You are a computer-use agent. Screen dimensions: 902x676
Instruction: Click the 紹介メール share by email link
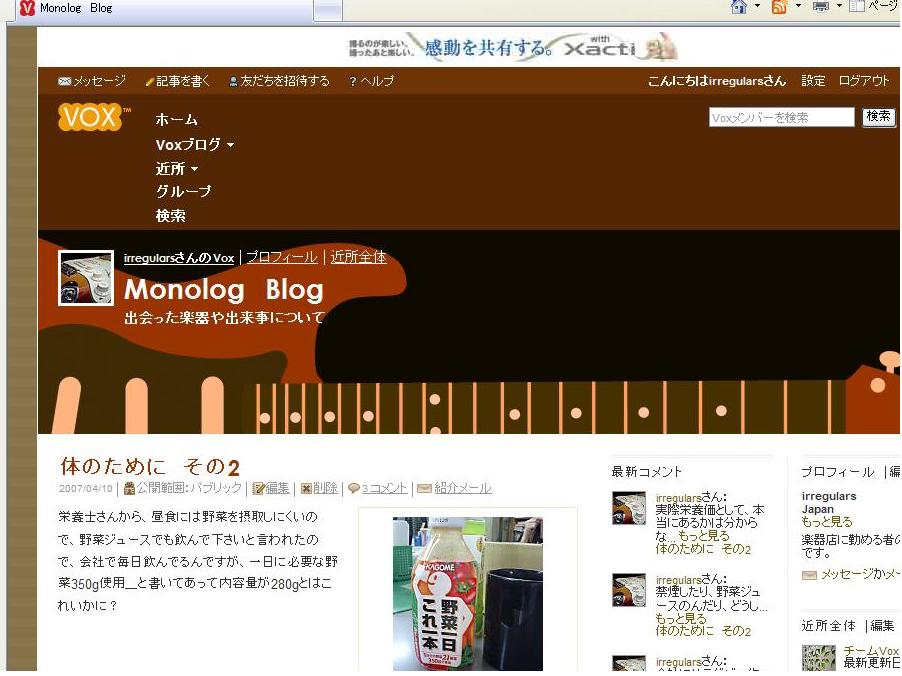coord(463,488)
